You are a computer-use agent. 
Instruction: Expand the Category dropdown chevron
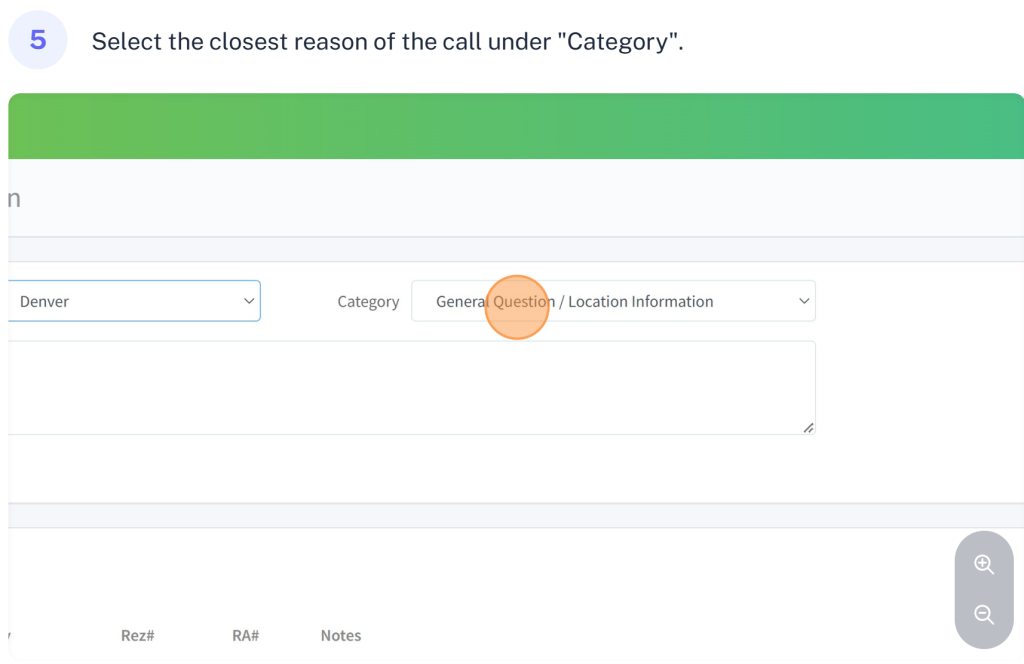[x=804, y=301]
